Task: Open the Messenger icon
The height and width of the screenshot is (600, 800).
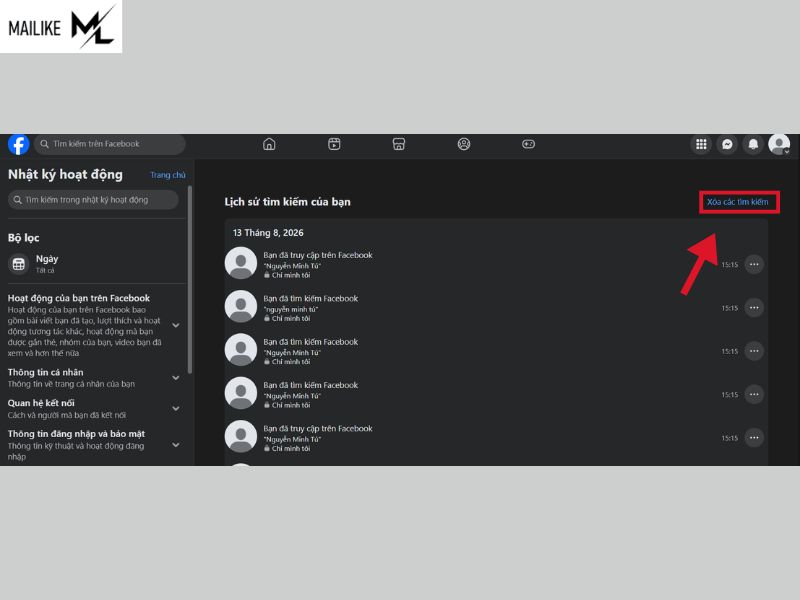Action: coord(727,144)
